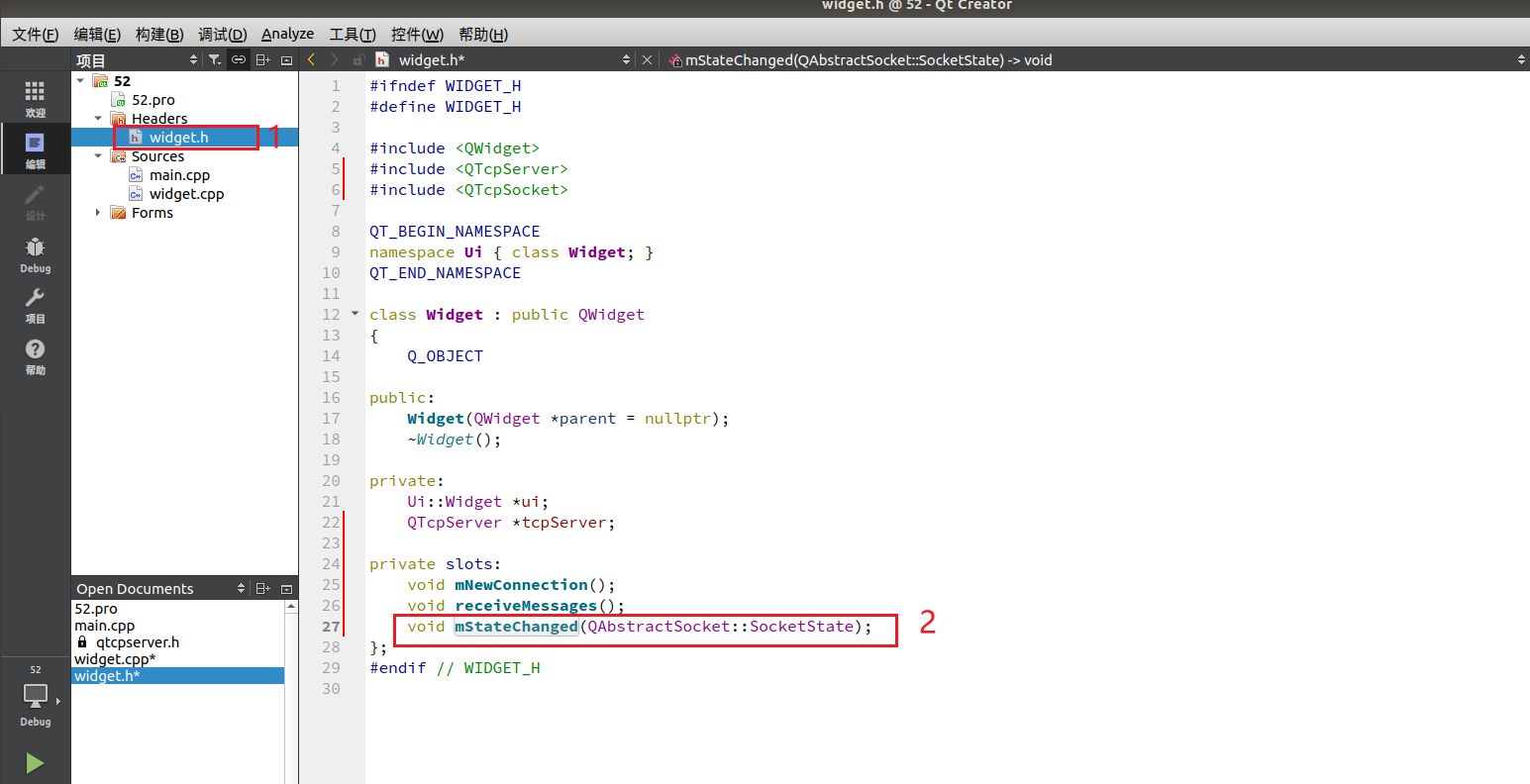Open the 欢迎 (Welcome) mode
The height and width of the screenshot is (784, 1530).
point(35,99)
